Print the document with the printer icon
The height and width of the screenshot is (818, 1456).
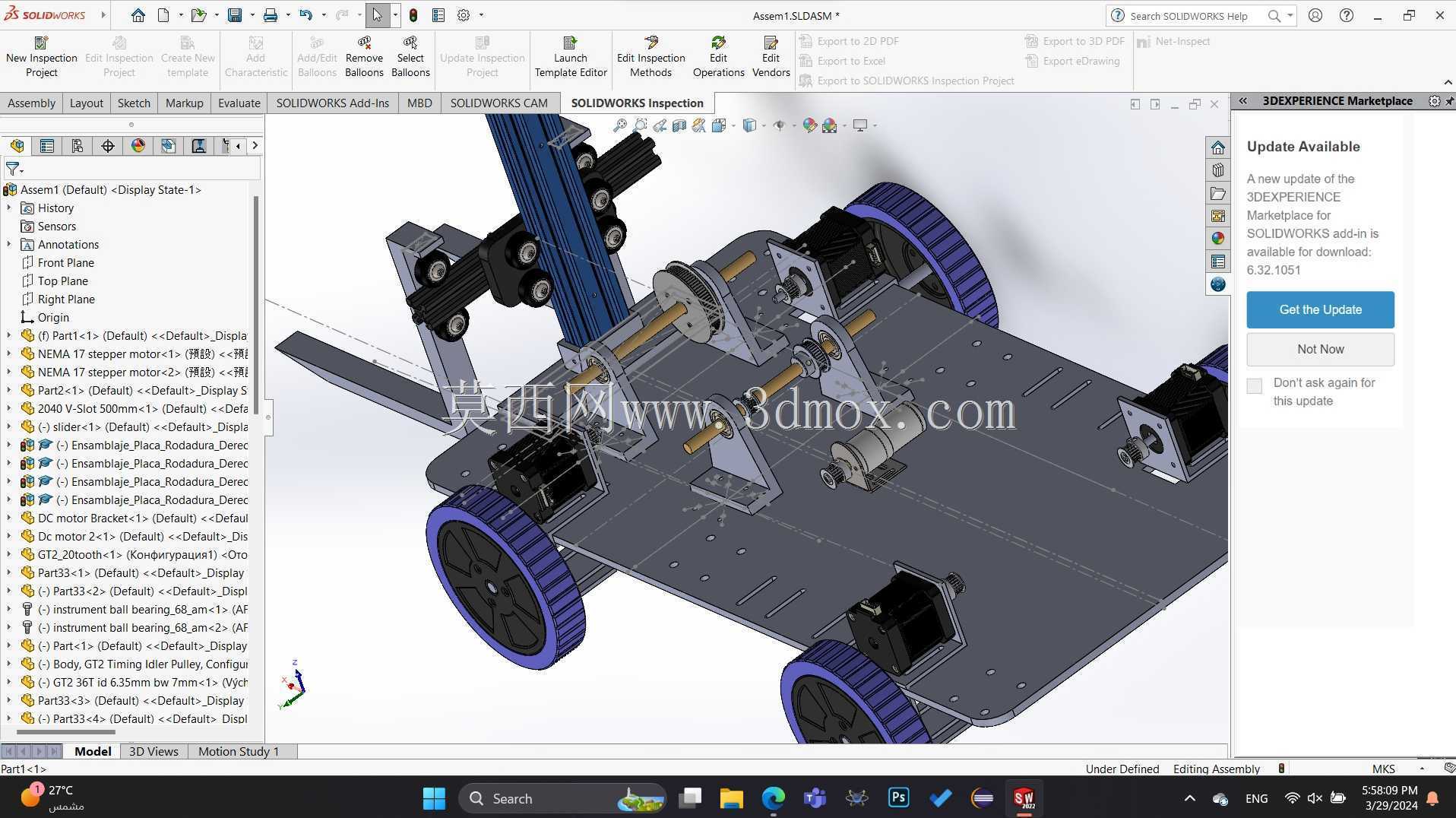[271, 15]
